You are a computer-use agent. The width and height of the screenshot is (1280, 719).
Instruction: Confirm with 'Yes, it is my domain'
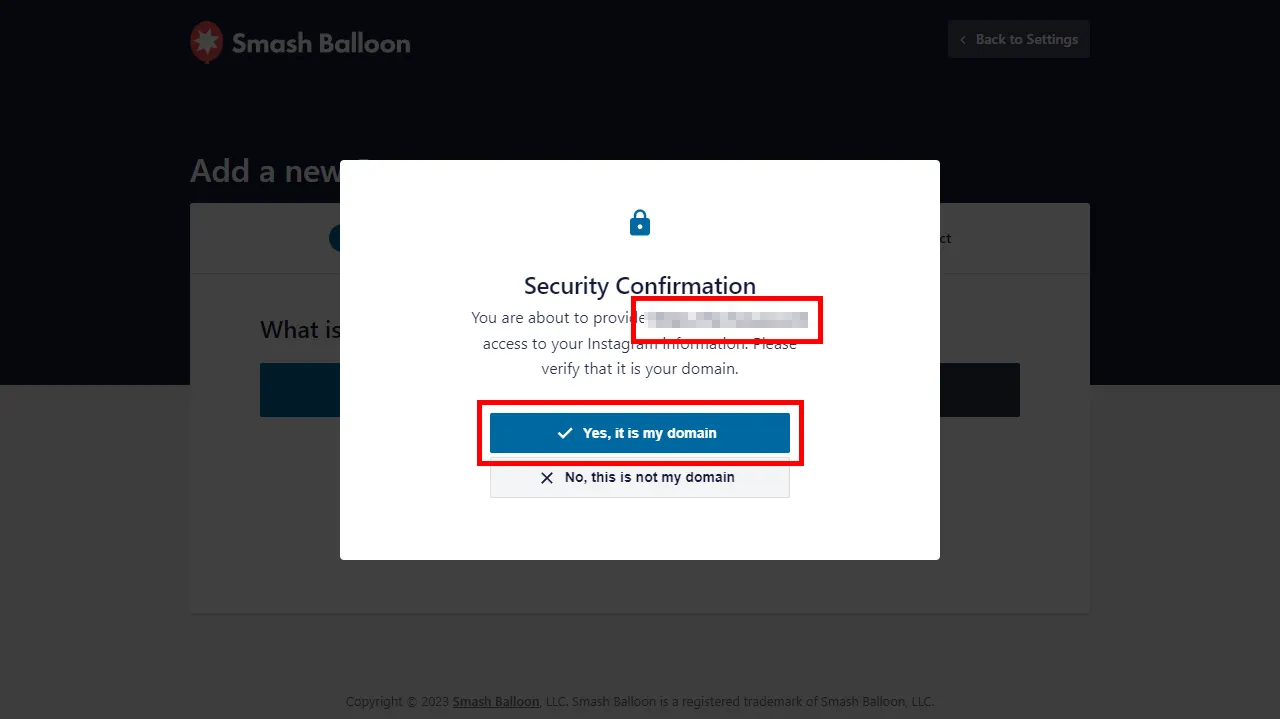coord(640,433)
